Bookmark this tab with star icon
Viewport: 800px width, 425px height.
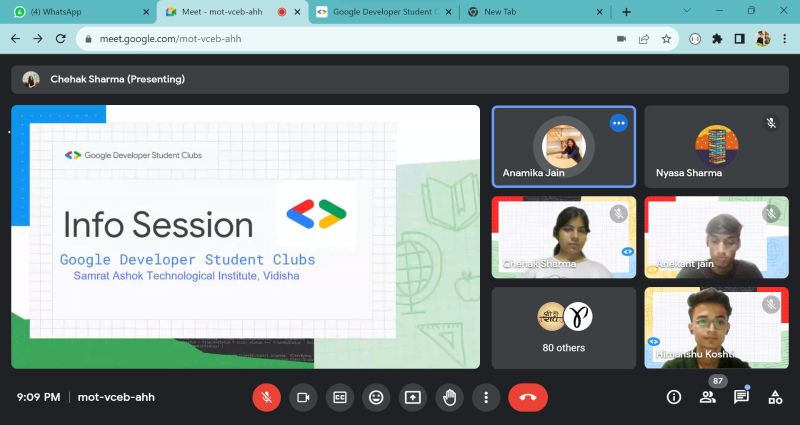[x=666, y=39]
